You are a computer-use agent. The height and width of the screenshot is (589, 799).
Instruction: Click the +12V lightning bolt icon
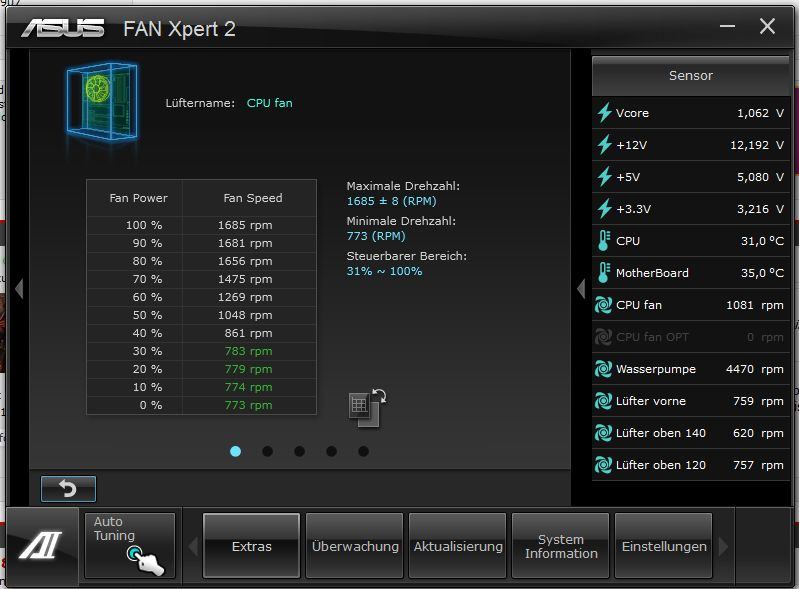(x=604, y=145)
